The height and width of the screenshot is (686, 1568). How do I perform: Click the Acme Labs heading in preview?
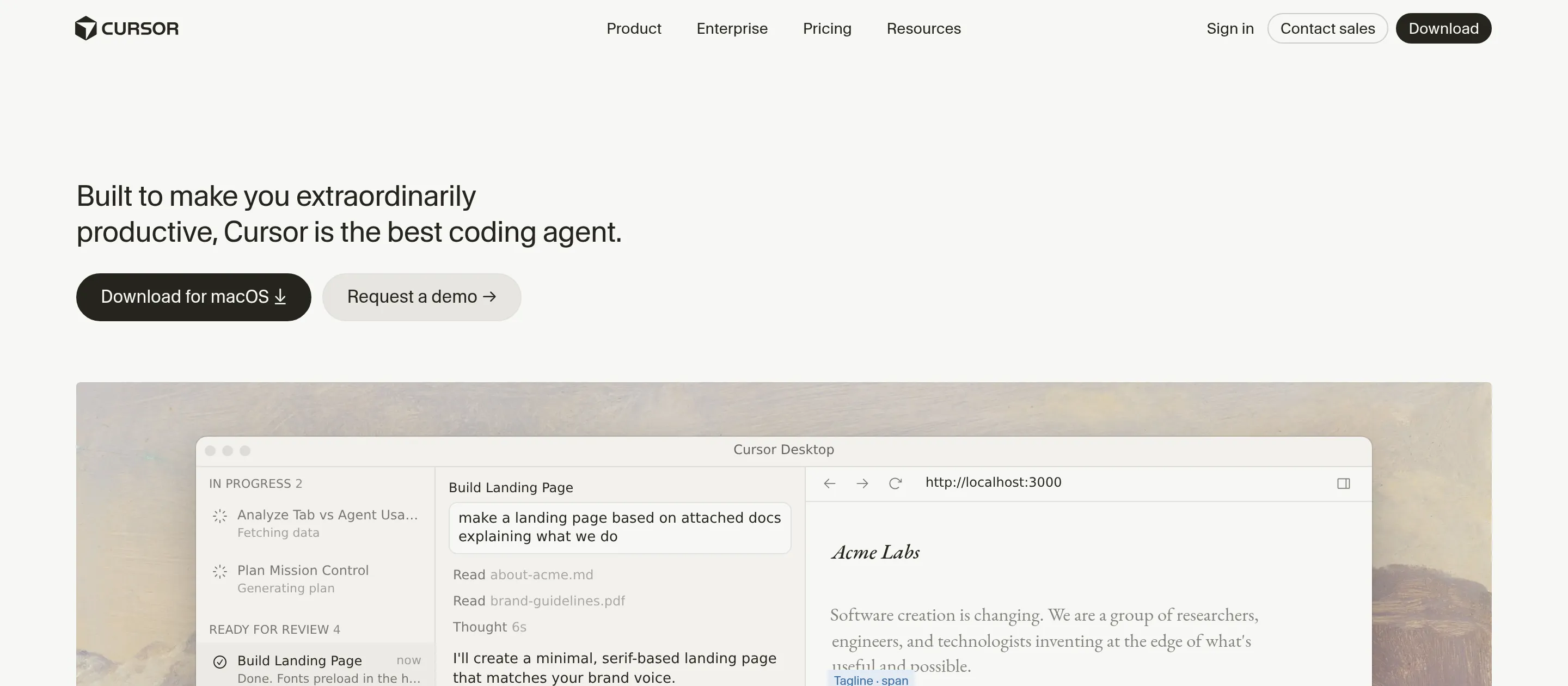click(x=875, y=552)
